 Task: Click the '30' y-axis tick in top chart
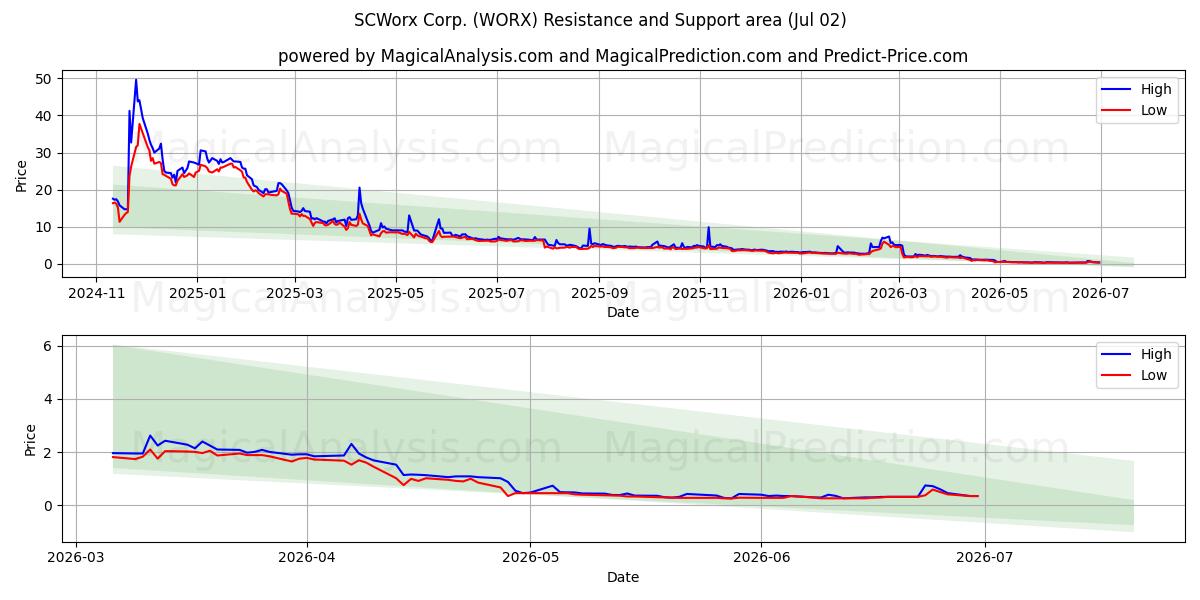click(x=45, y=153)
